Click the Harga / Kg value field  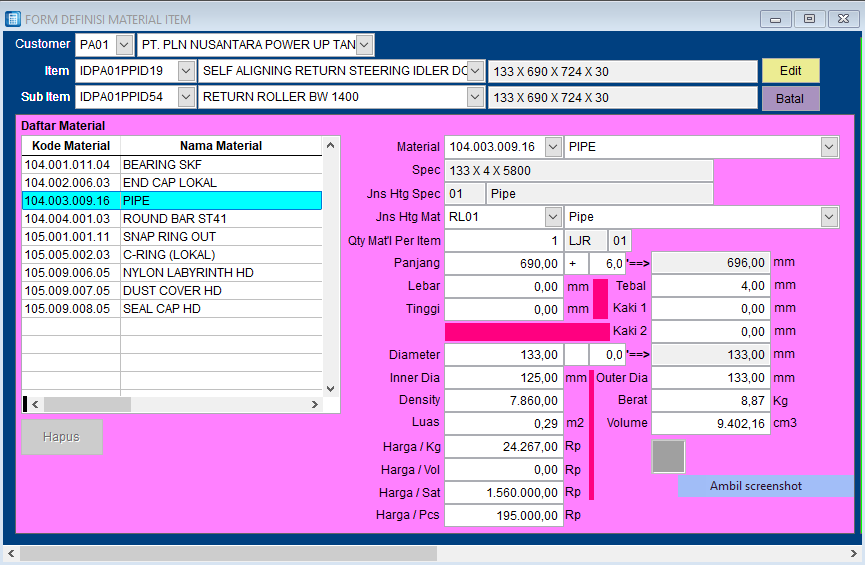pos(503,446)
